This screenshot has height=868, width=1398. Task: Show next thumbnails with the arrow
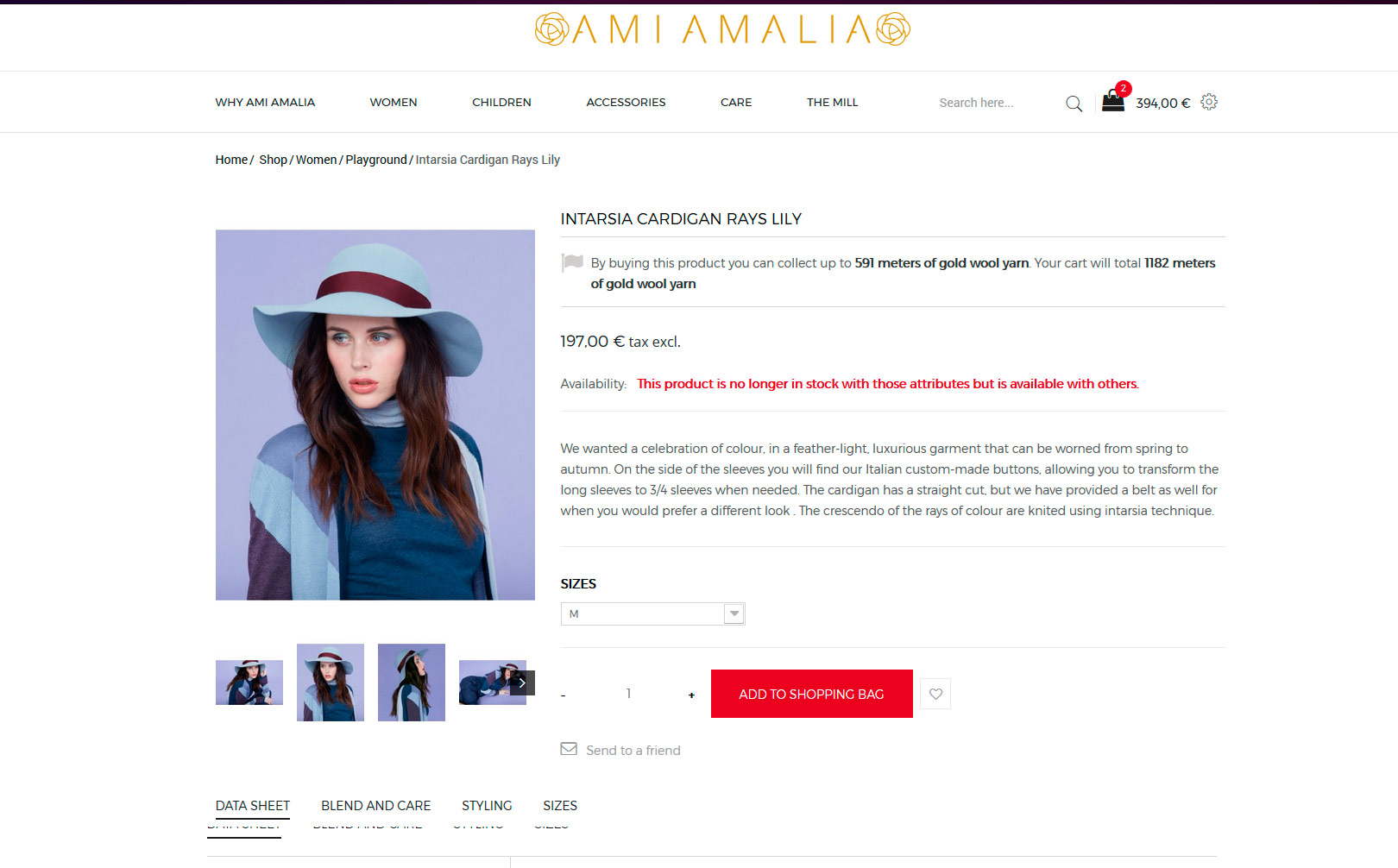point(522,682)
